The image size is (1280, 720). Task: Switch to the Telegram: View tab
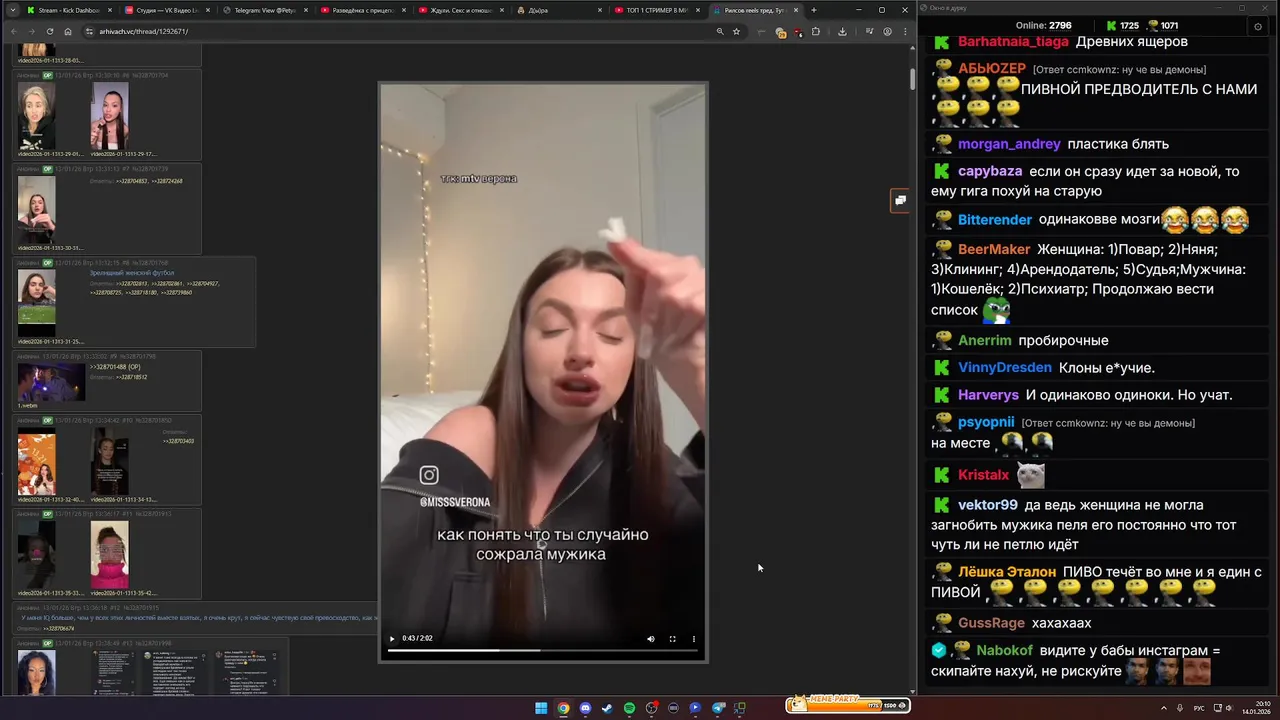[263, 10]
